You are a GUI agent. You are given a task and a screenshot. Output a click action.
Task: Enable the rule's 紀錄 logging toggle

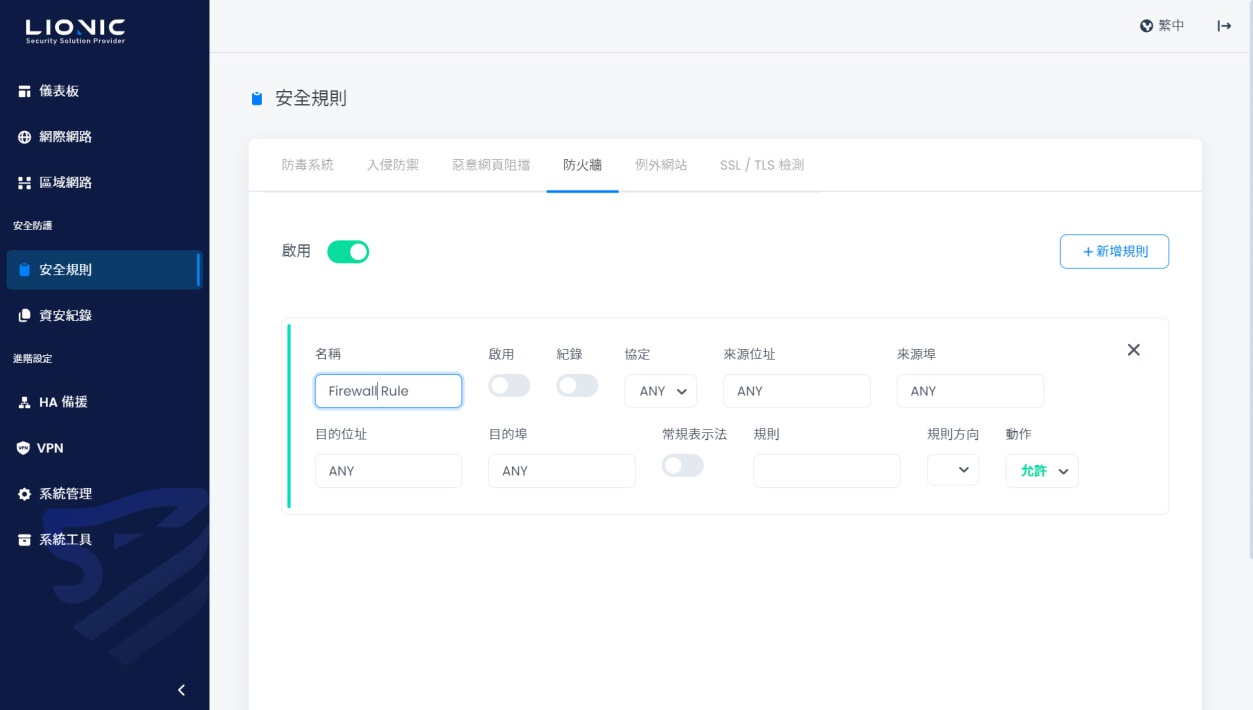pos(577,385)
